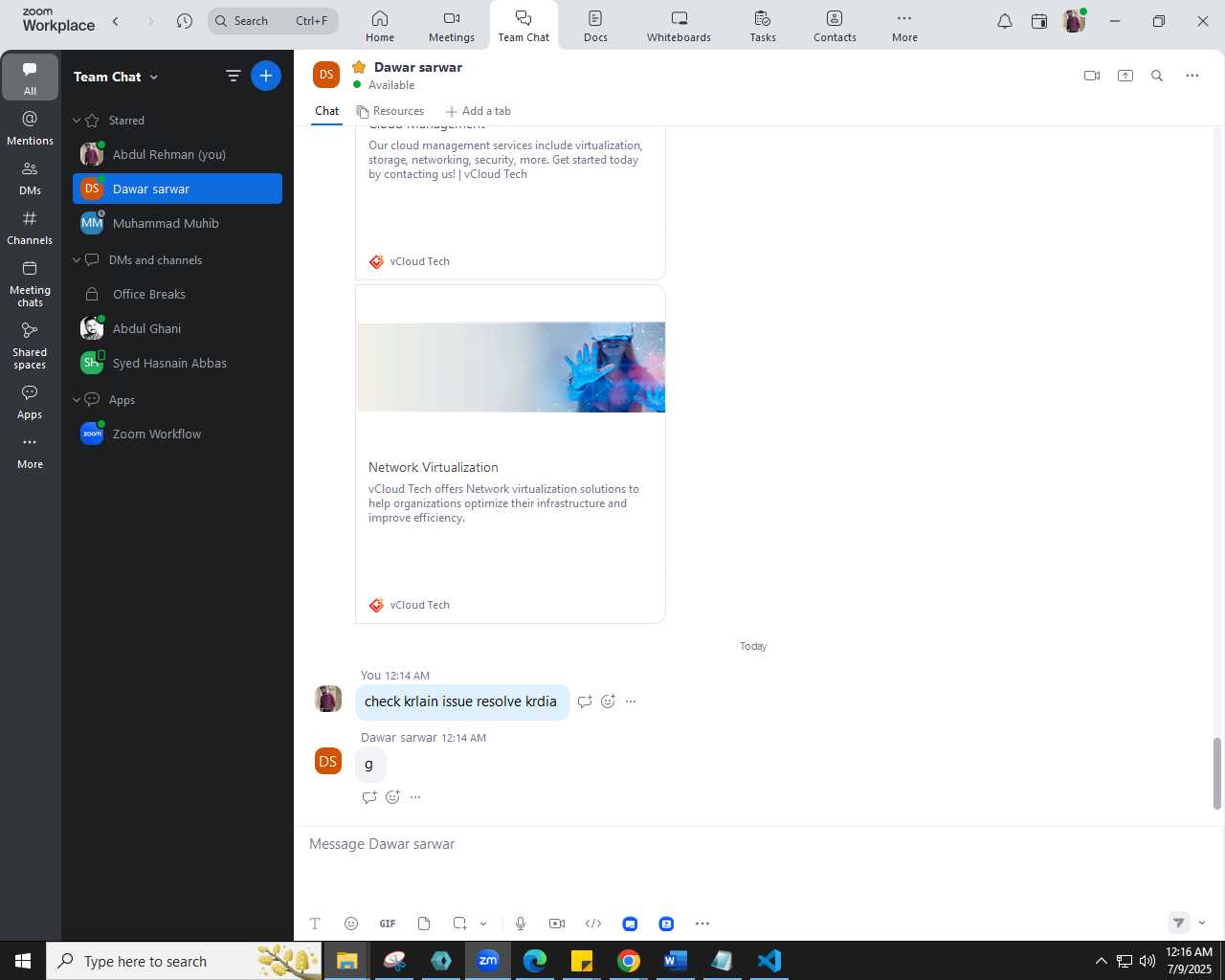Open the Muhammad Muhib chat
Image resolution: width=1225 pixels, height=980 pixels.
coord(177,223)
